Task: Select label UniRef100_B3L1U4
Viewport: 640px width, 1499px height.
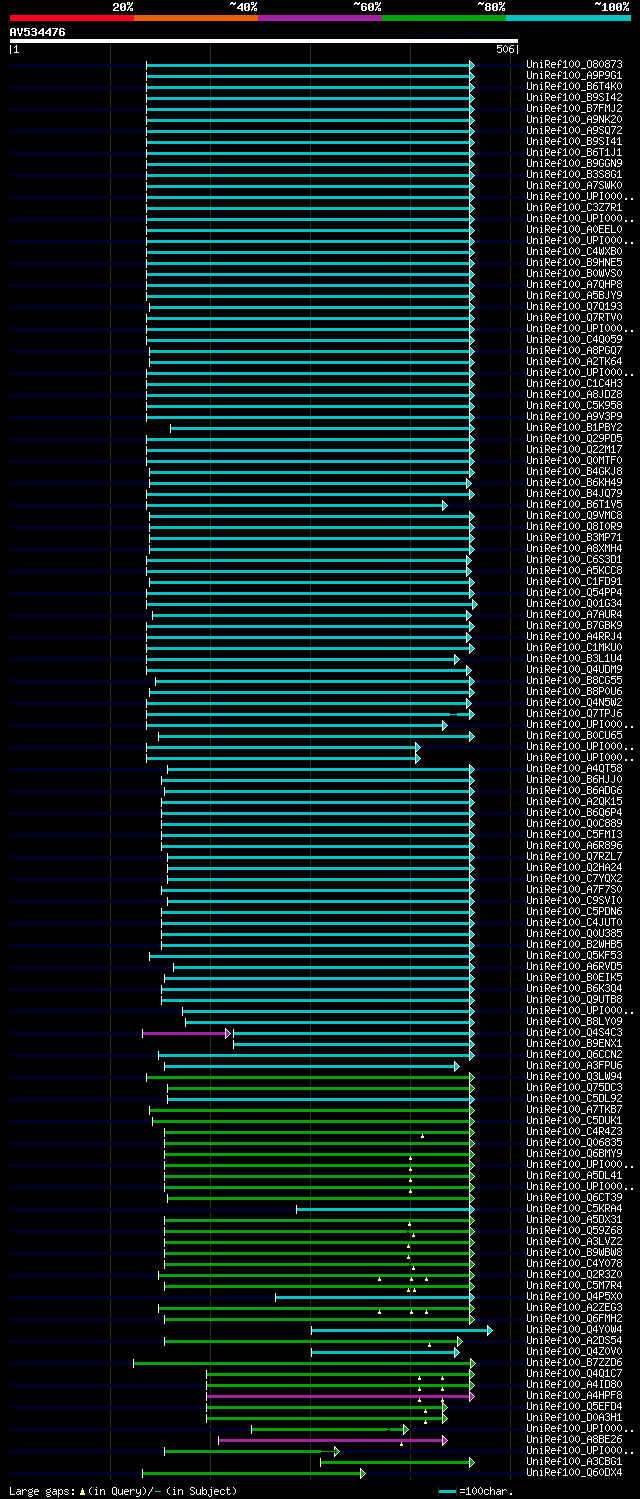Action: point(574,659)
